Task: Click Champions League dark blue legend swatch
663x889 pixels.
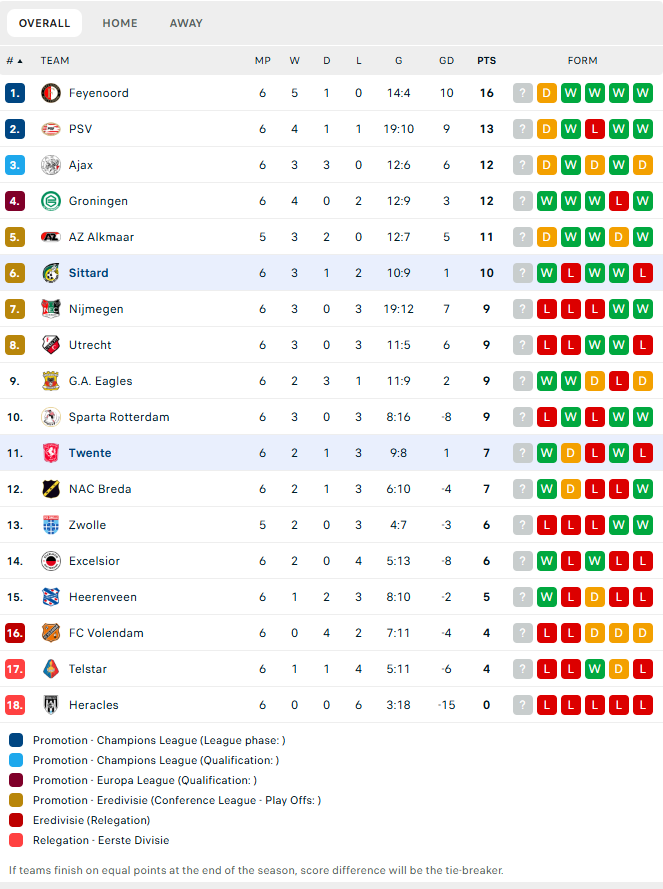Action: point(16,740)
